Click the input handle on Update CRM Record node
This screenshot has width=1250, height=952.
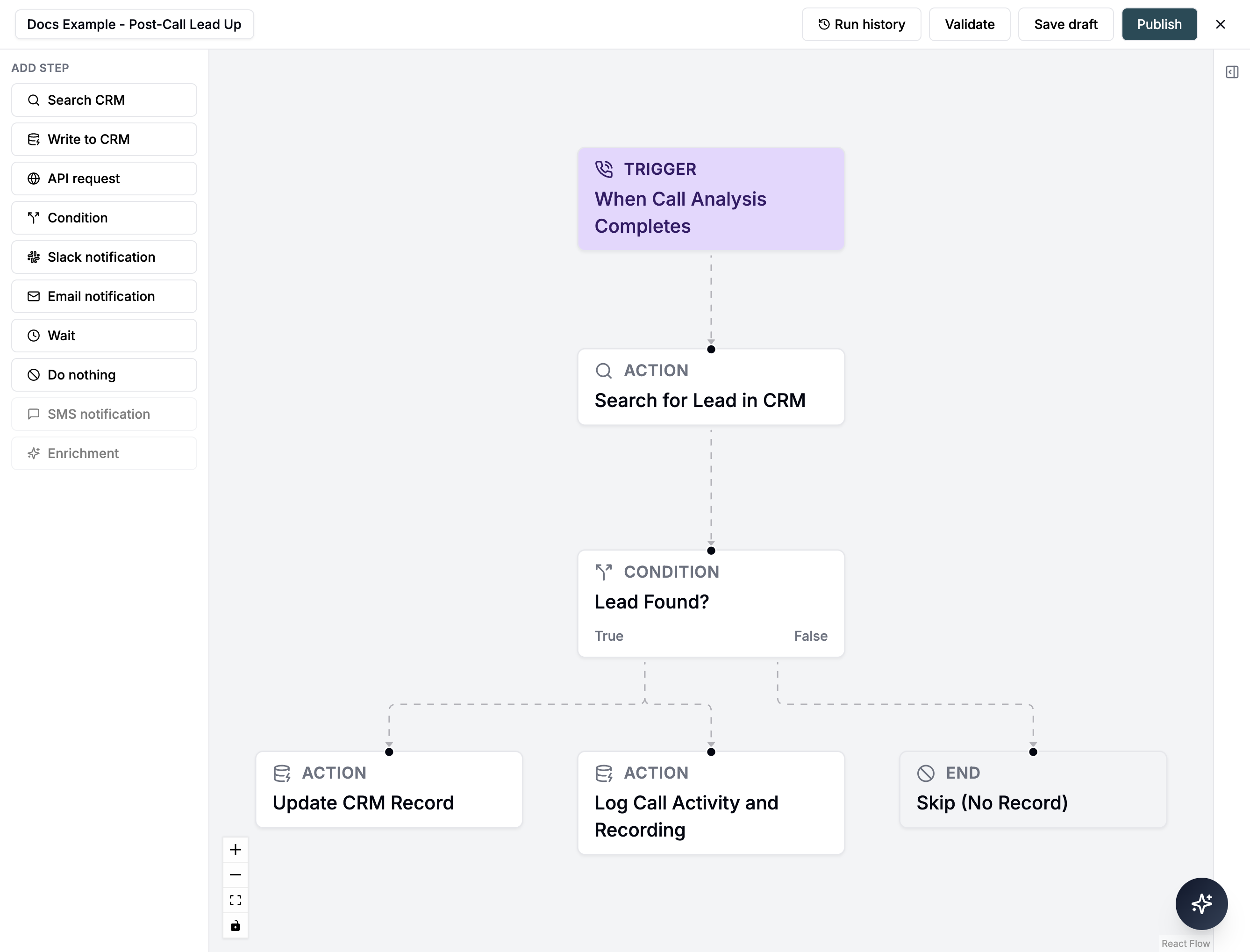389,752
